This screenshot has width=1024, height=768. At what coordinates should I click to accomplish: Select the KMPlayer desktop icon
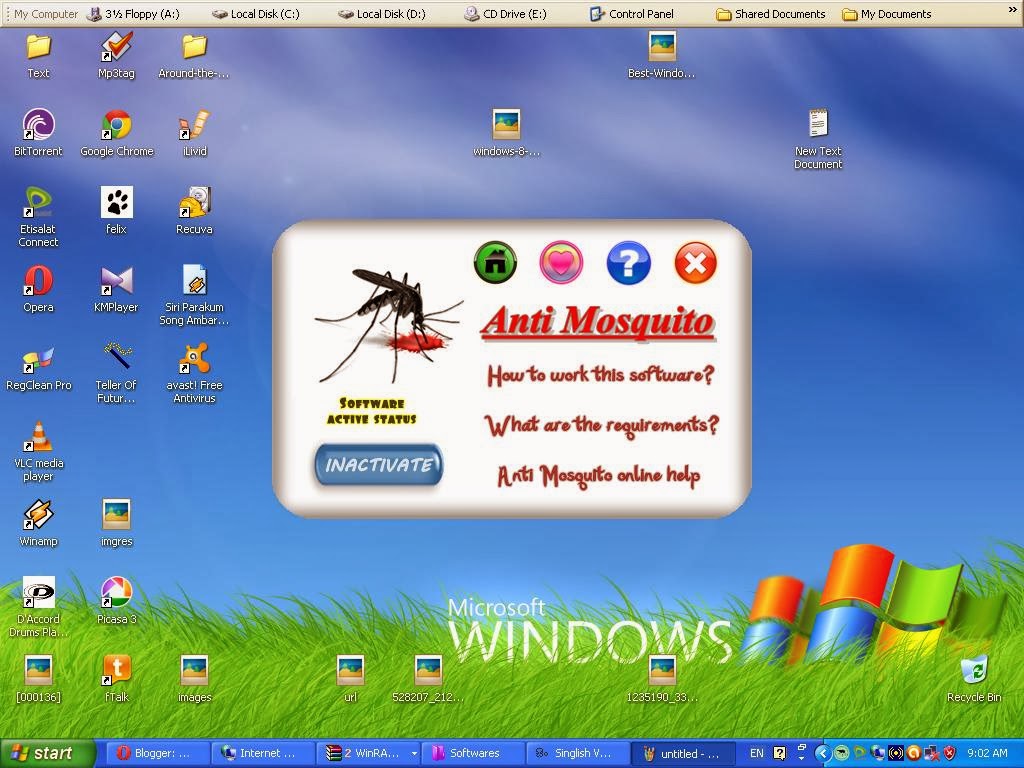pos(116,289)
